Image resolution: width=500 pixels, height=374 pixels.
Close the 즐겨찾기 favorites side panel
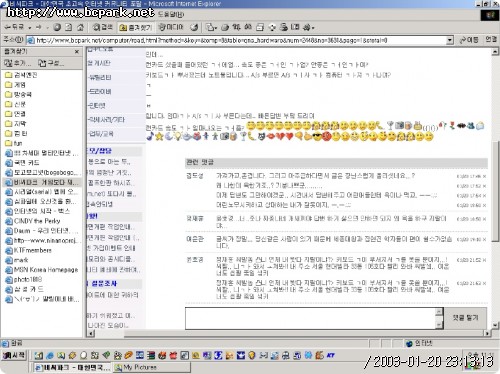tap(77, 52)
